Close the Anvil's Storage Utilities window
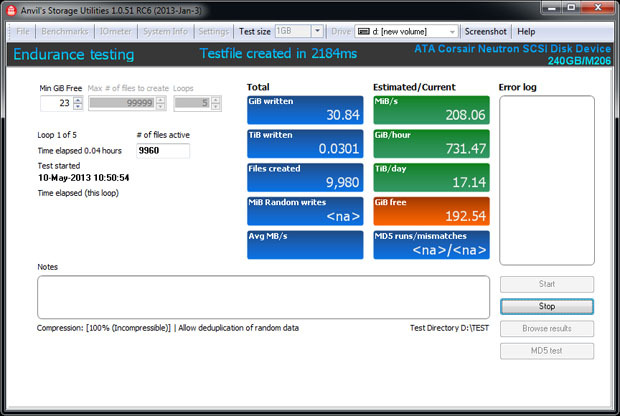The height and width of the screenshot is (416, 620). click(x=597, y=8)
